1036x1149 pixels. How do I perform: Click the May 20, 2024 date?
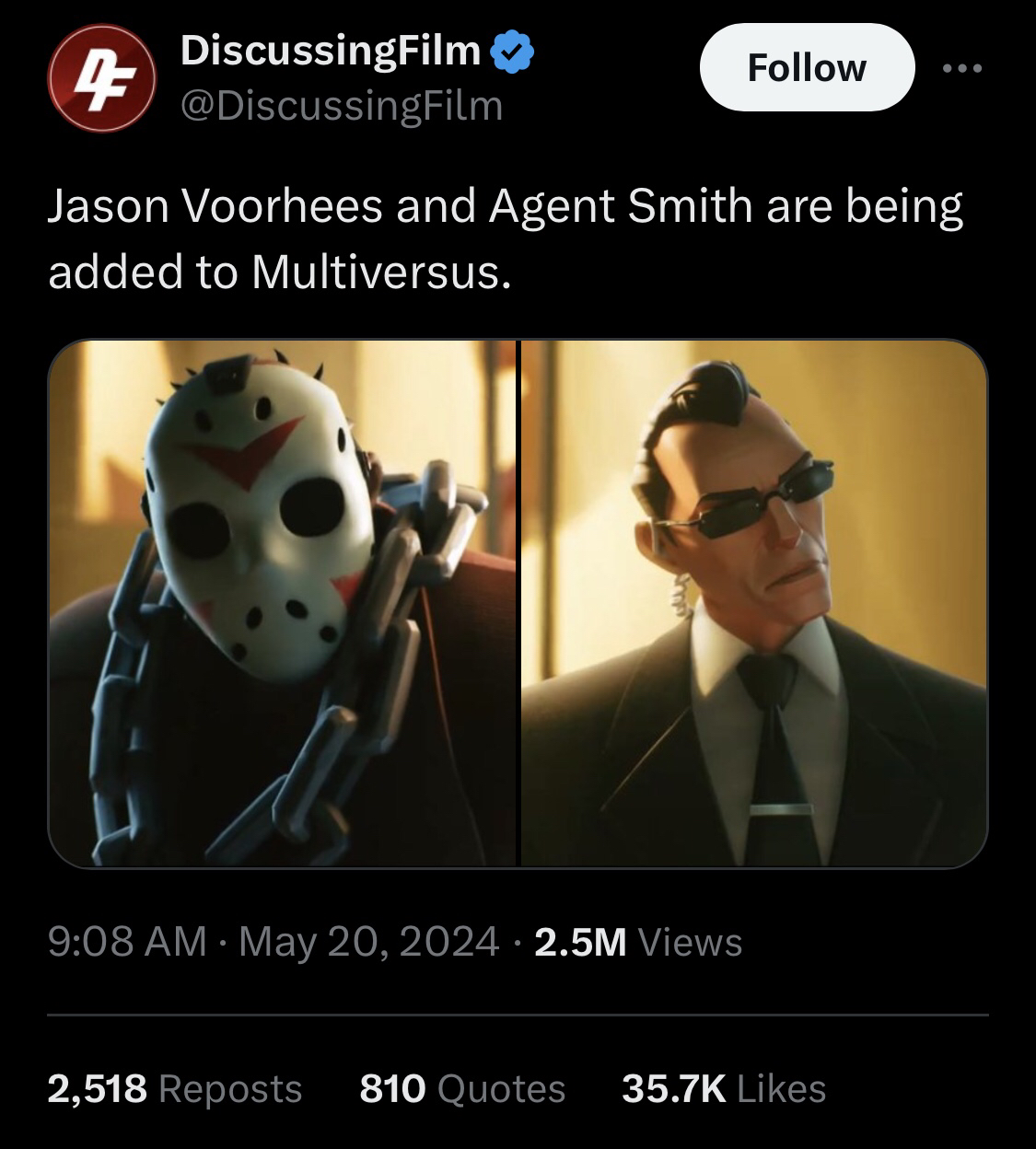(368, 942)
